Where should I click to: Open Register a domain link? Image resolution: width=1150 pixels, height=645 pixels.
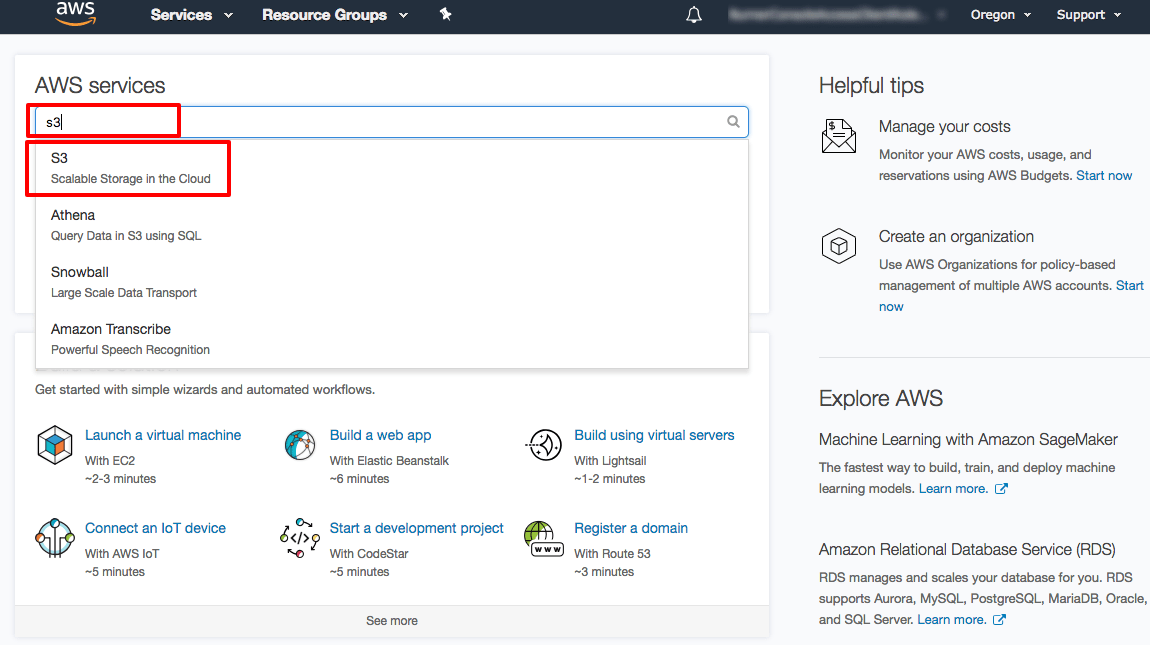point(631,528)
